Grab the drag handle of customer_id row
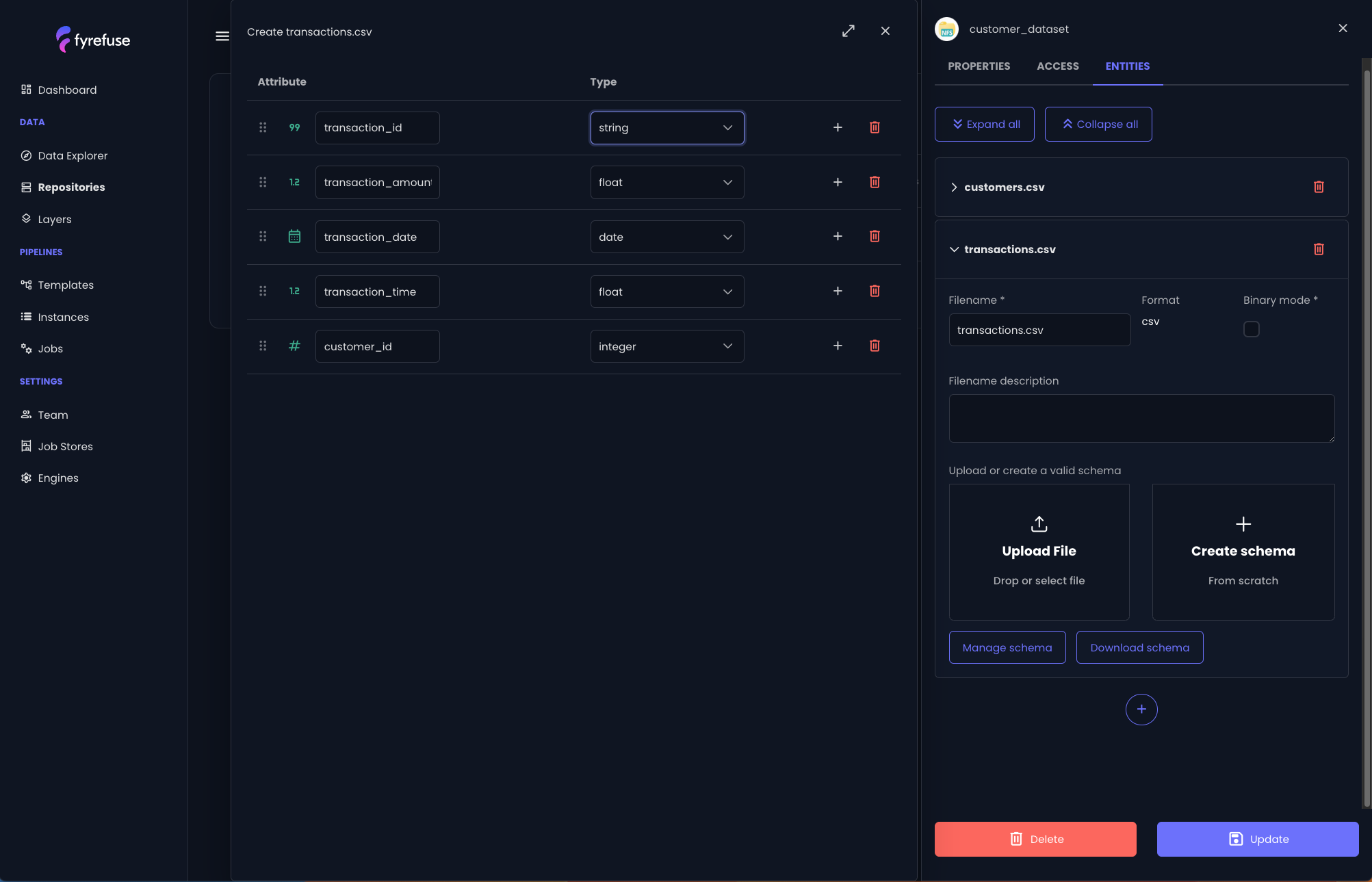 263,346
